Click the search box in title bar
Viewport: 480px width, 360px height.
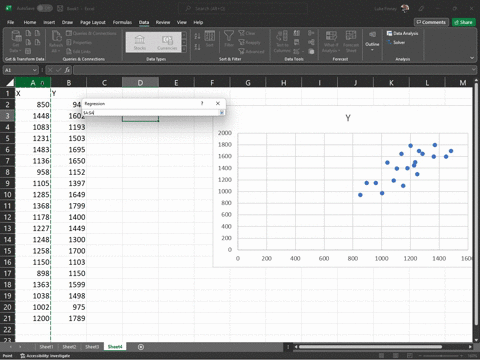click(x=243, y=8)
